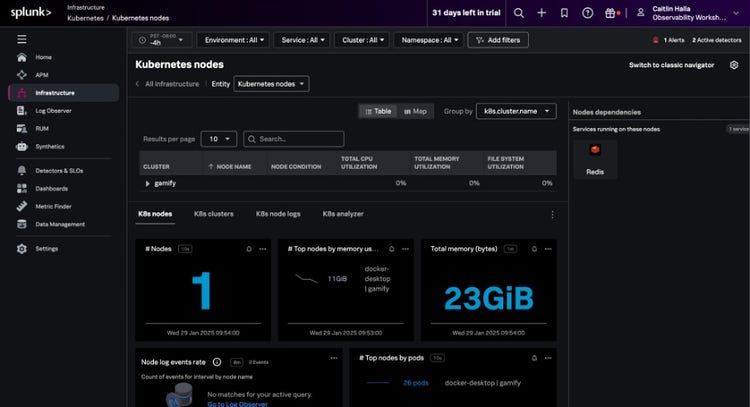
Task: Open Results per page dropdown
Action: (219, 139)
